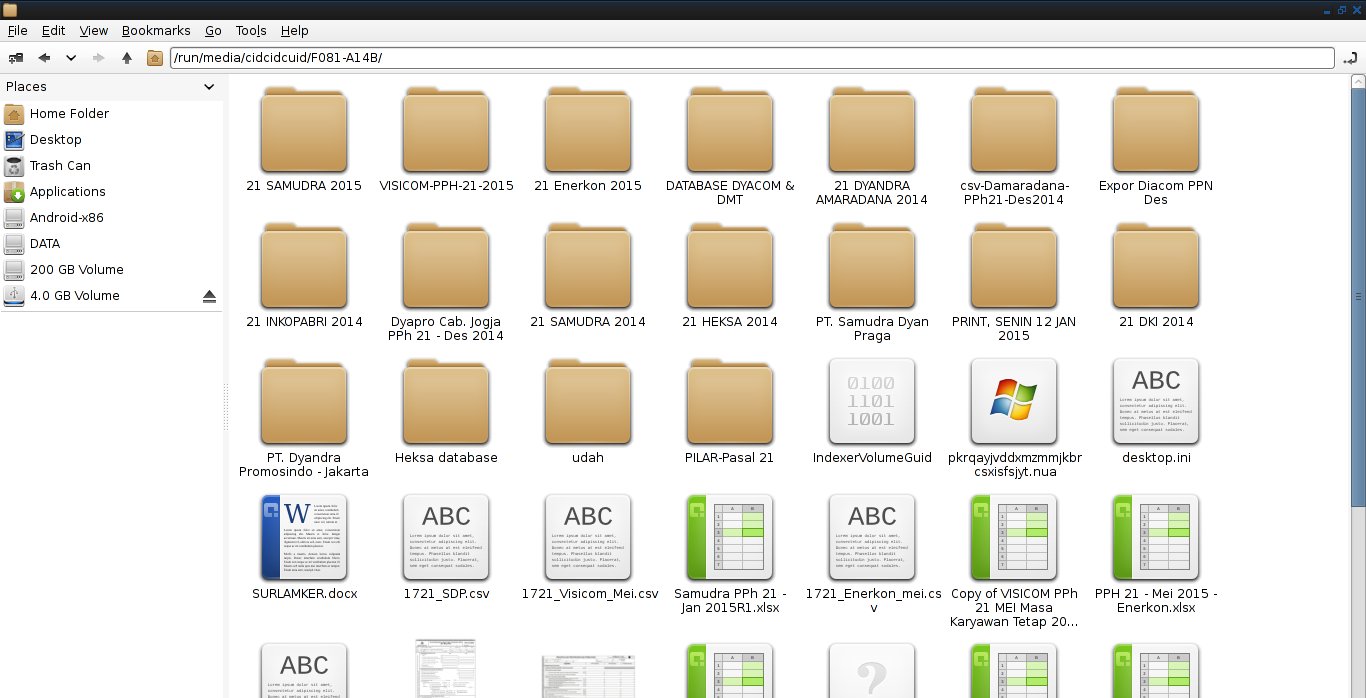
Task: Go up one directory with the up arrow
Action: point(126,58)
